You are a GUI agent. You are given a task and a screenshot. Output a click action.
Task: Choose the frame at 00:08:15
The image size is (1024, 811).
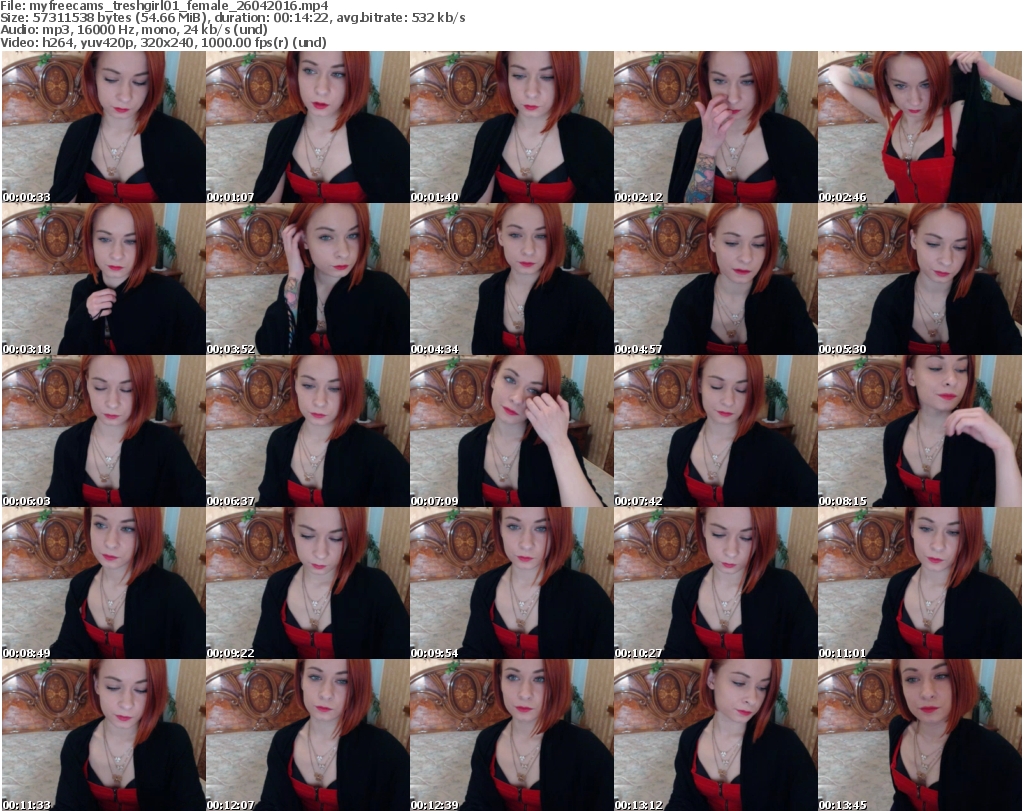click(920, 431)
